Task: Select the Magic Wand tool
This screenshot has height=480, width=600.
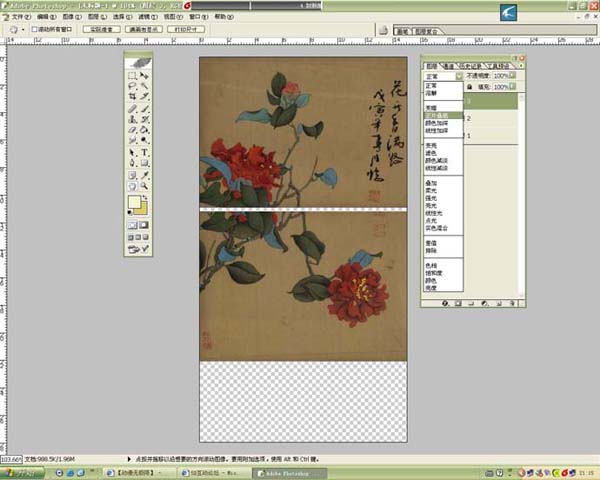Action: (x=144, y=86)
